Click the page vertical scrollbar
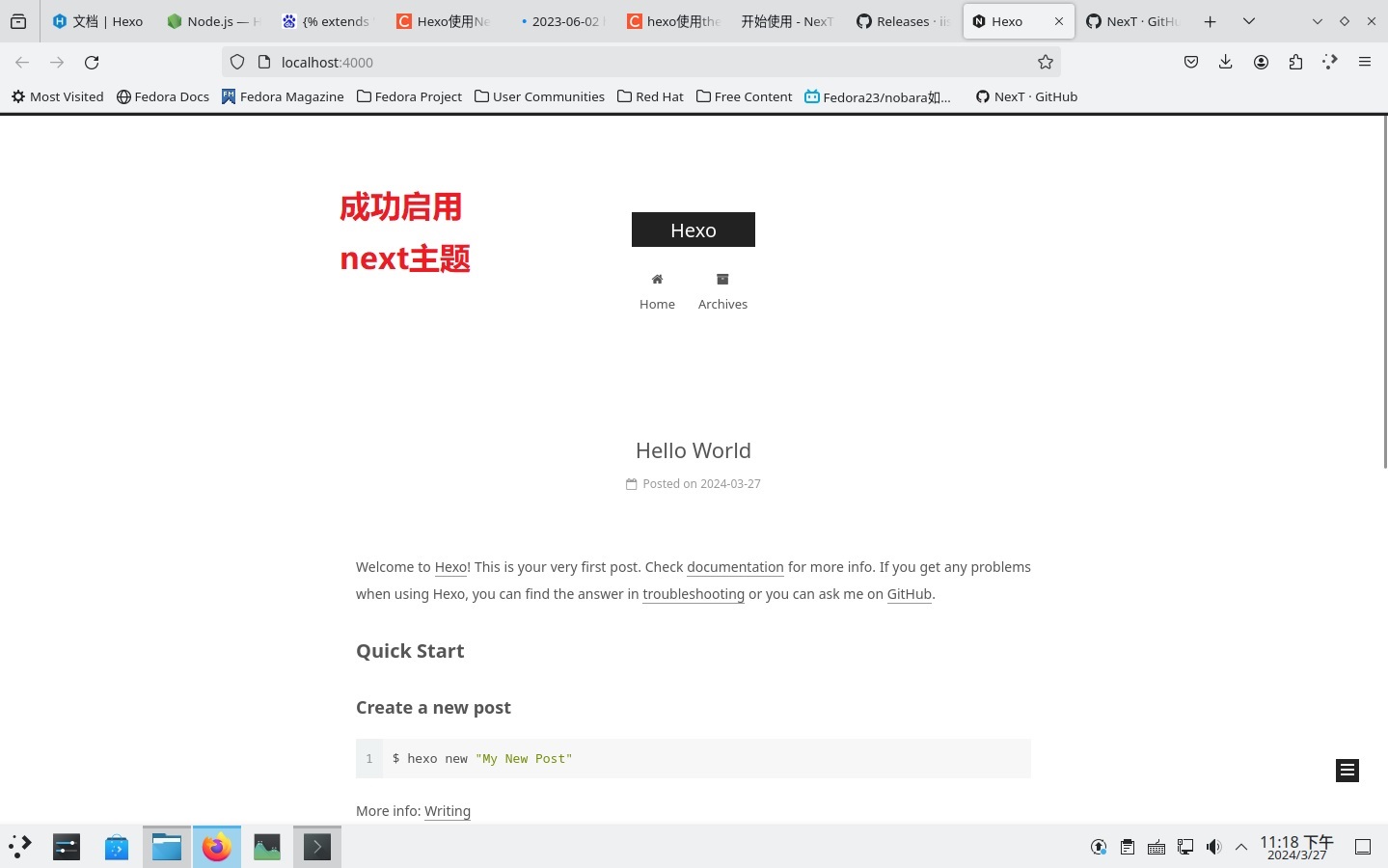 pyautogui.click(x=1385, y=293)
